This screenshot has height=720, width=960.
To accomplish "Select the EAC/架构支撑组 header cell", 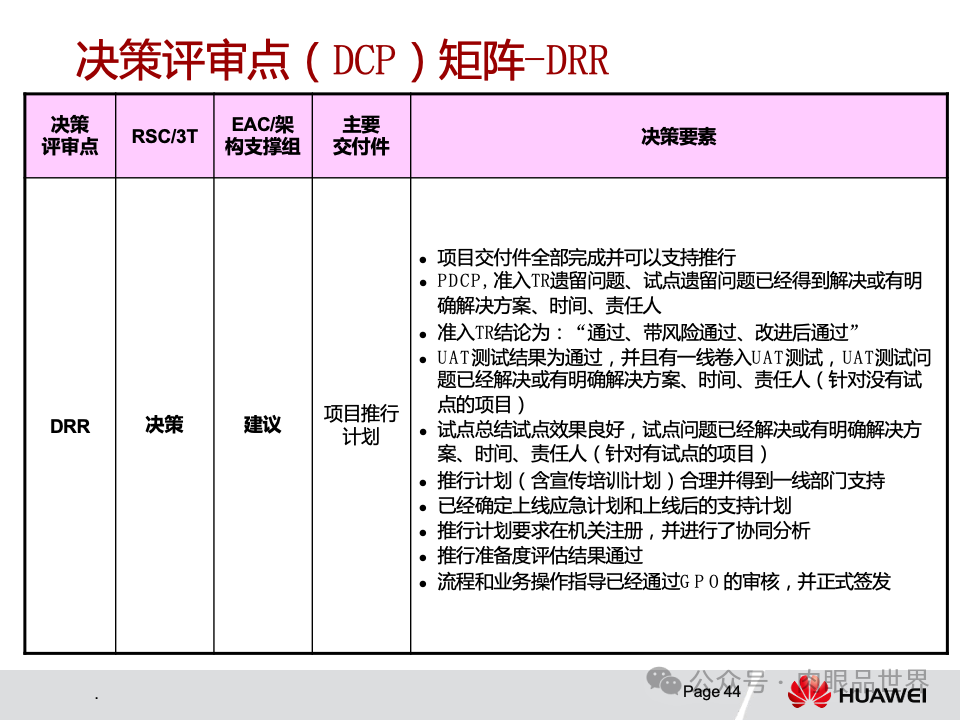I will (x=263, y=136).
